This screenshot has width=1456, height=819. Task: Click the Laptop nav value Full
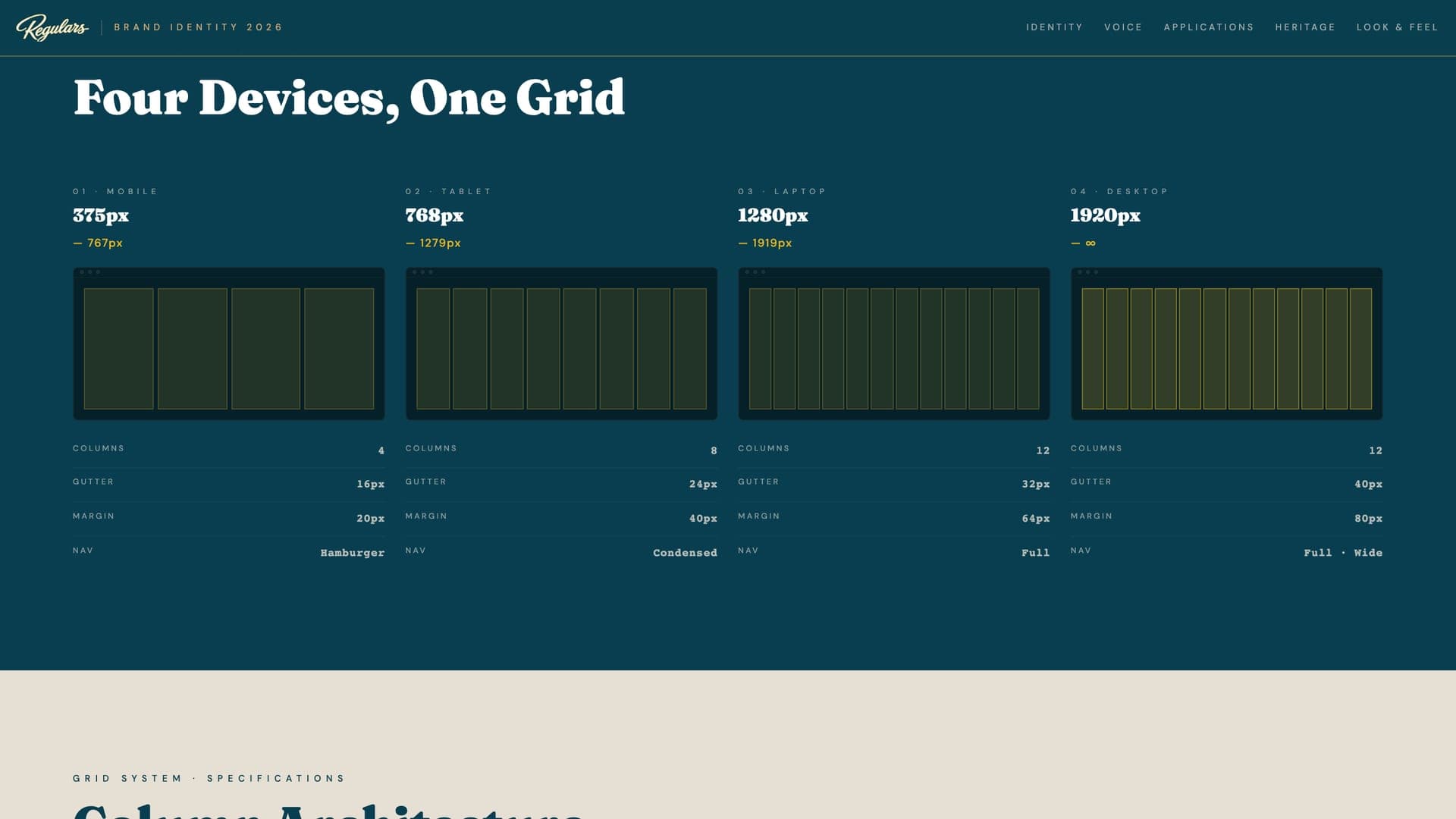pyautogui.click(x=1035, y=553)
